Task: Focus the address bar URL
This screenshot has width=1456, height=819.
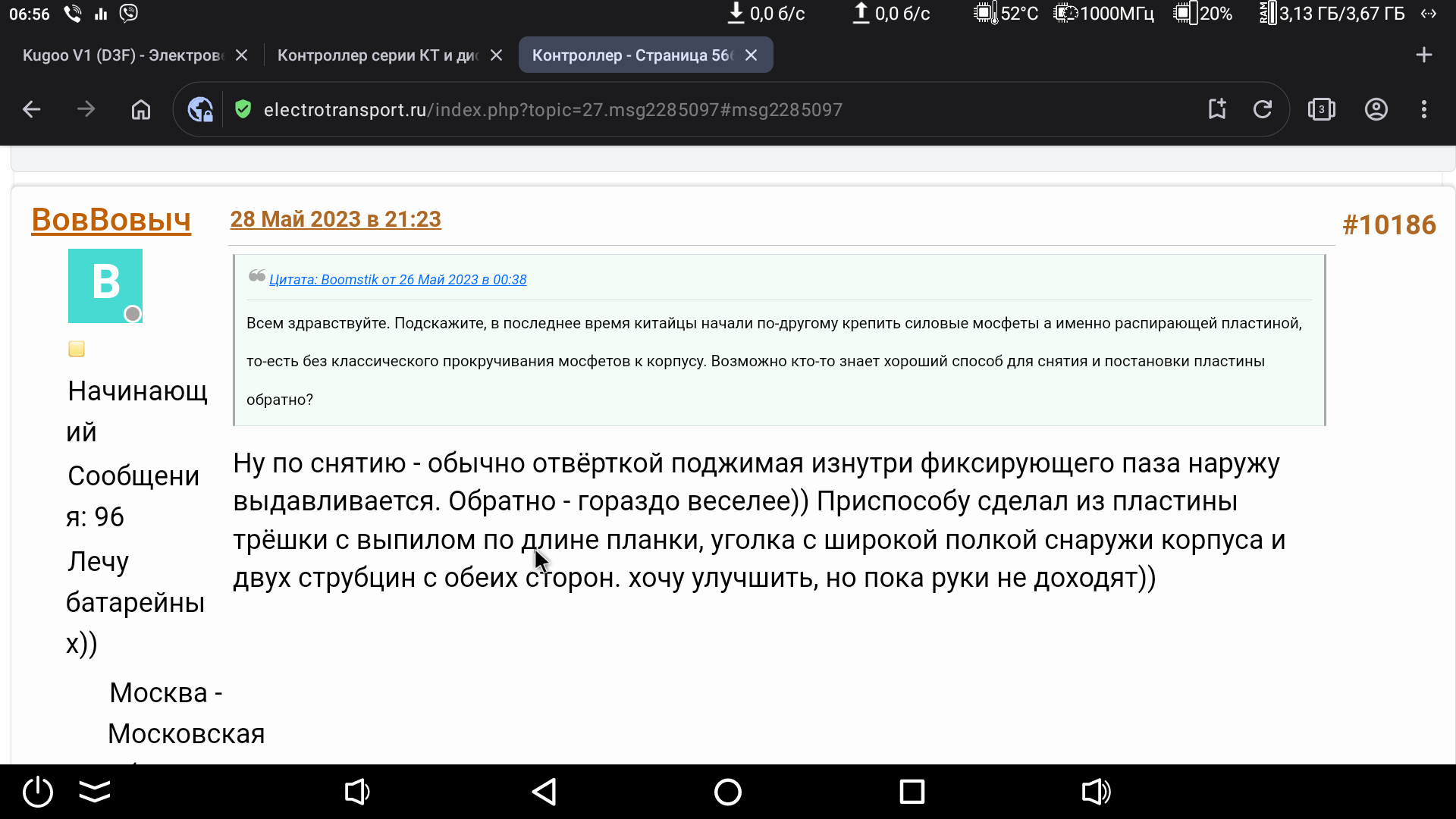Action: point(553,110)
